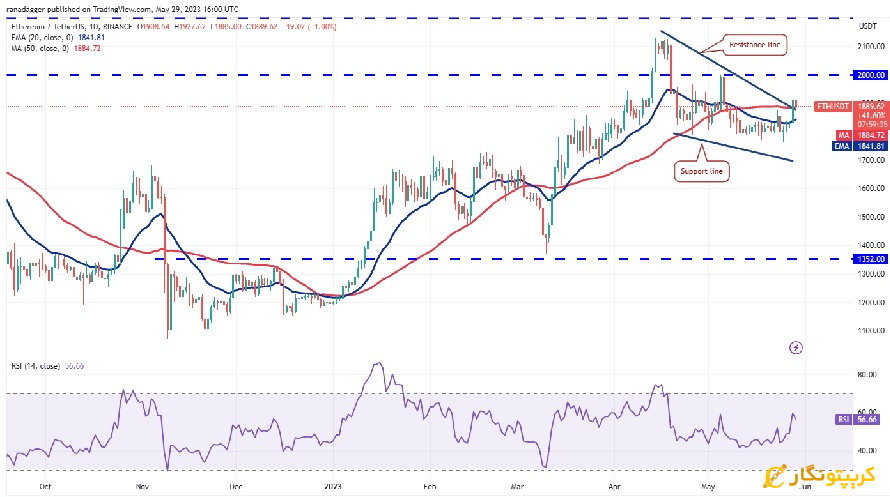Click the RSI (14, close) indicator legend

tap(47, 367)
